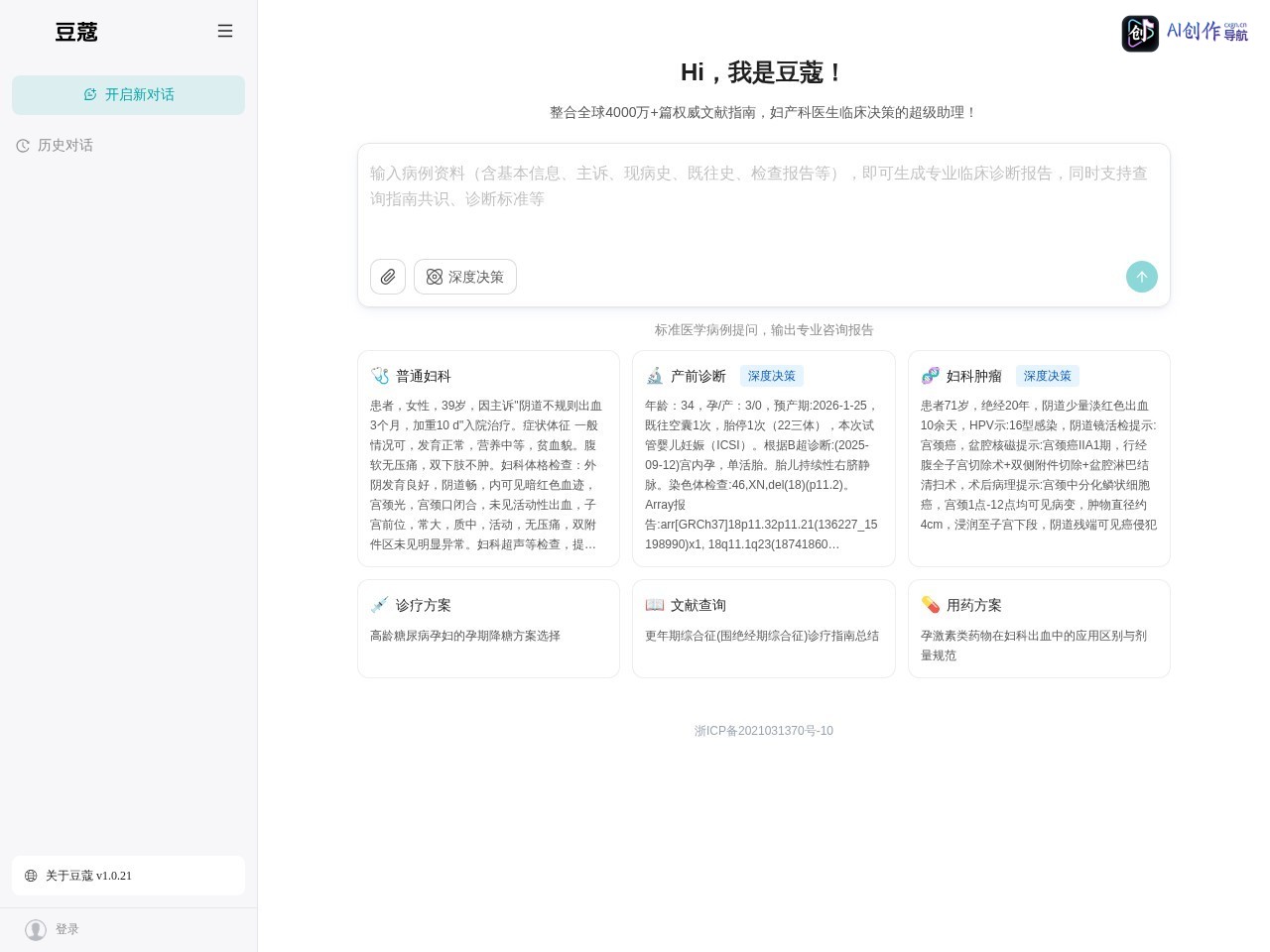Choose 更年期综合征 guideline summary prompt

762,636
